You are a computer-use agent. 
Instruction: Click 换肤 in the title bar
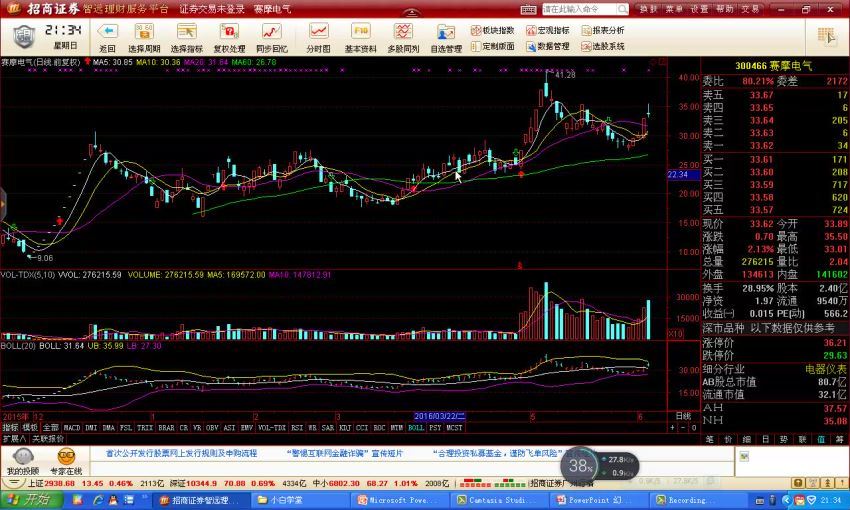click(x=648, y=9)
